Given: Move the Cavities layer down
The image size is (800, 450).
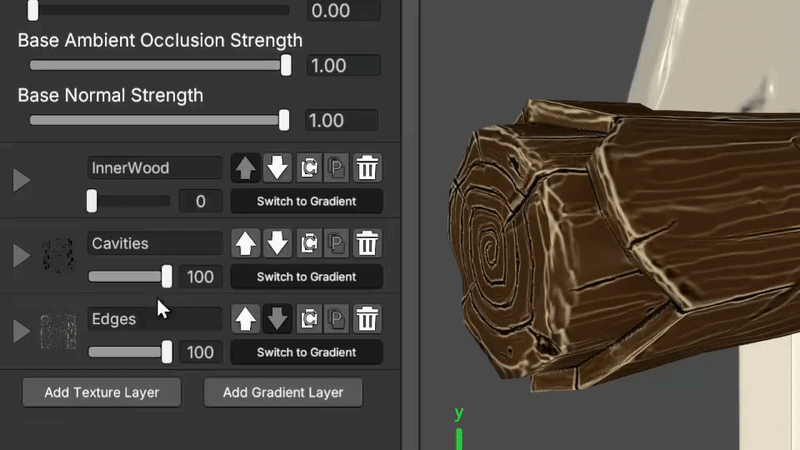Looking at the screenshot, I should coord(278,244).
